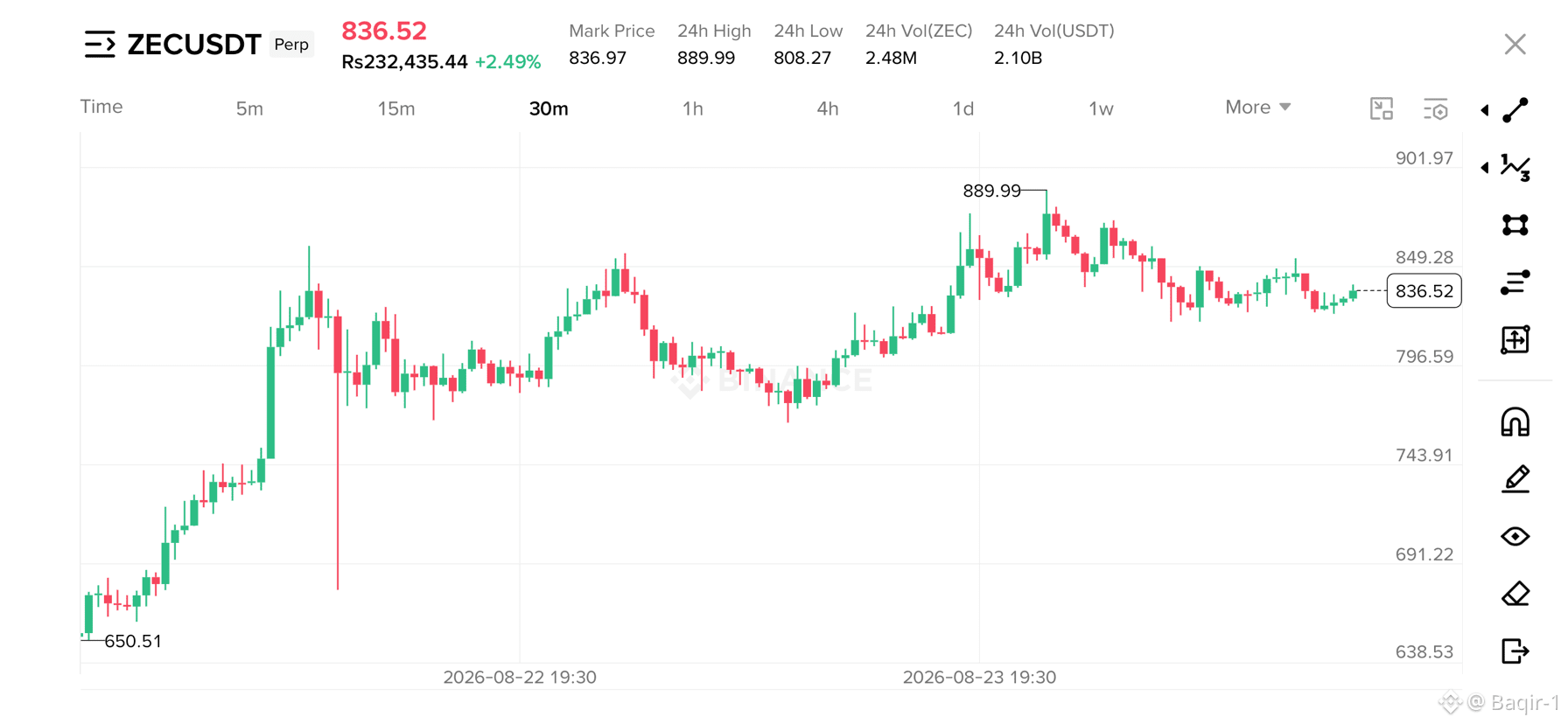Switch to the 1d interval
The image size is (1568, 724).
tap(963, 108)
